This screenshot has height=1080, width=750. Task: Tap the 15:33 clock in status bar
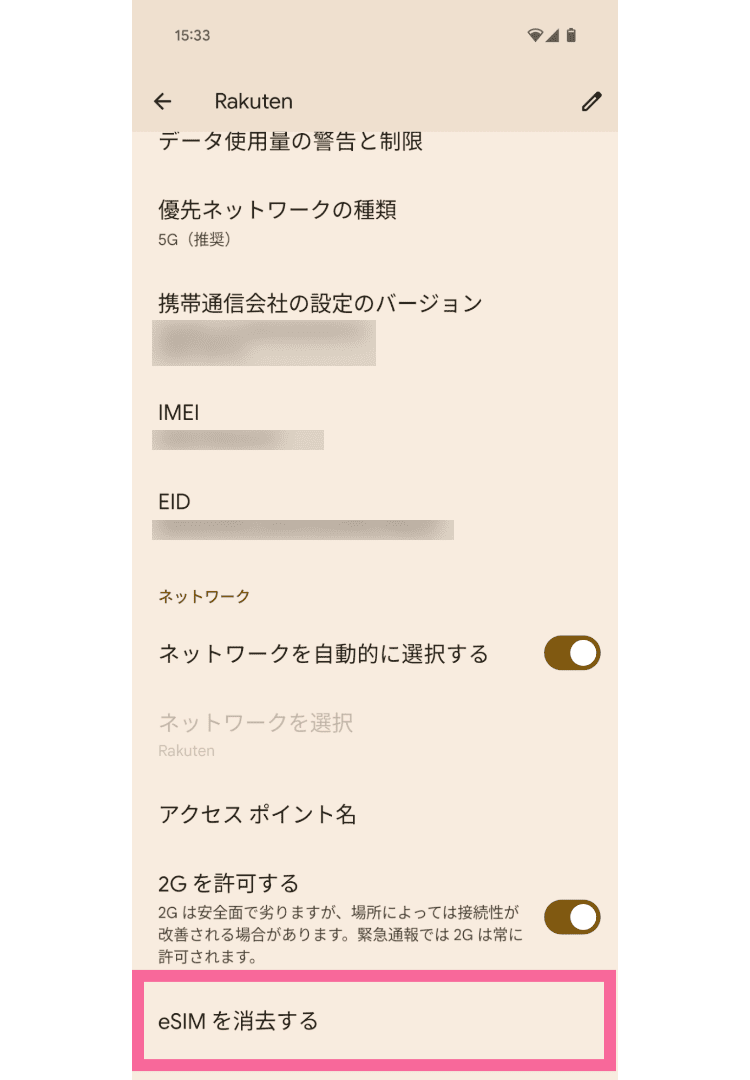[192, 35]
